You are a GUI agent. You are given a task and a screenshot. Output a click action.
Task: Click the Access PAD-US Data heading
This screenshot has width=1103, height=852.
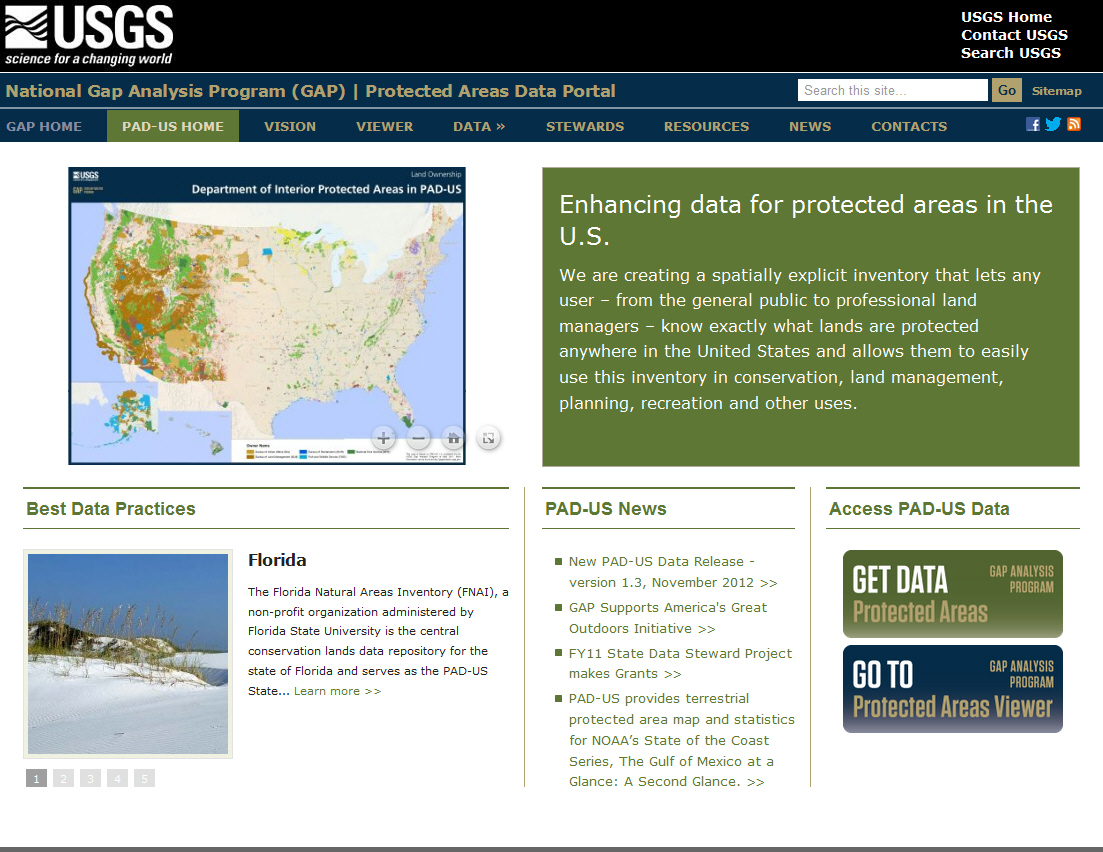919,509
